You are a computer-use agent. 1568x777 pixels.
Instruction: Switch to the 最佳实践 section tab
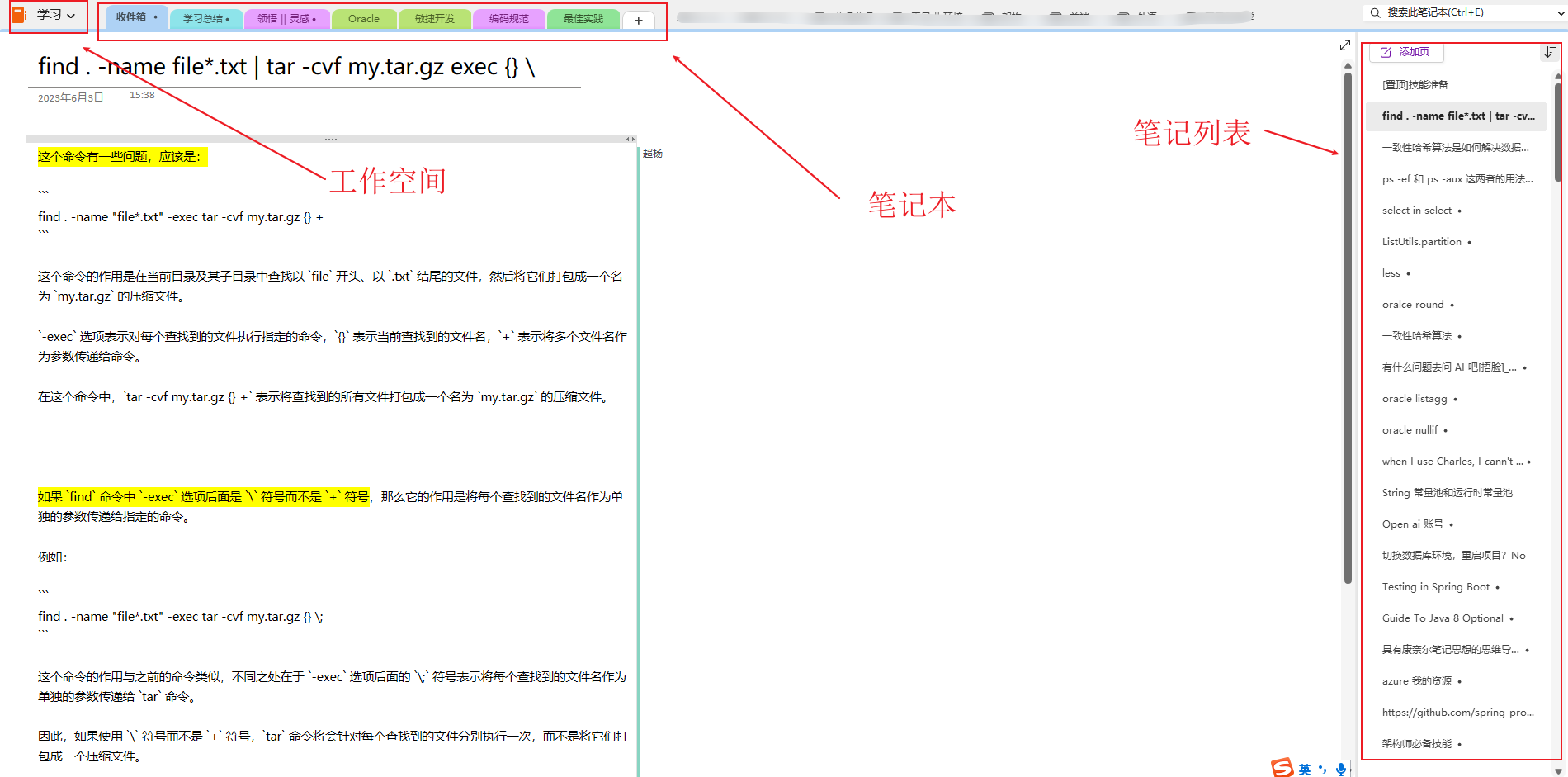pos(583,18)
